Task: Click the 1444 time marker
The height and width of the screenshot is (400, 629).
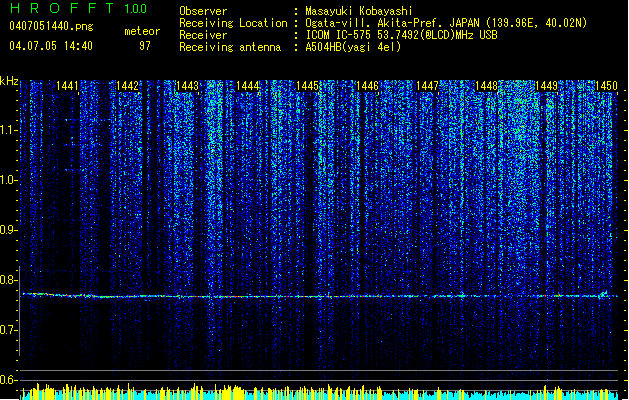Action: click(248, 86)
